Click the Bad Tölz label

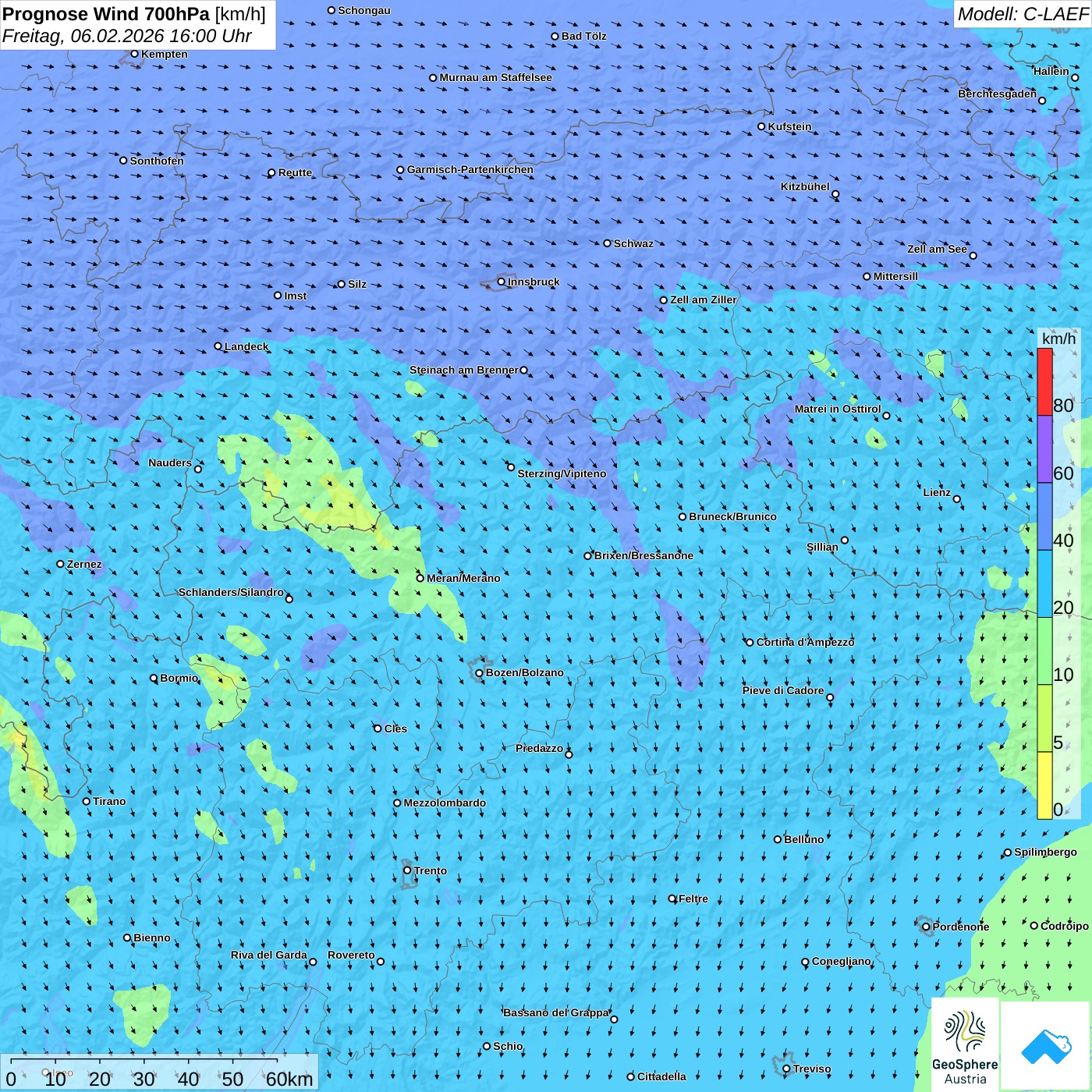583,36
